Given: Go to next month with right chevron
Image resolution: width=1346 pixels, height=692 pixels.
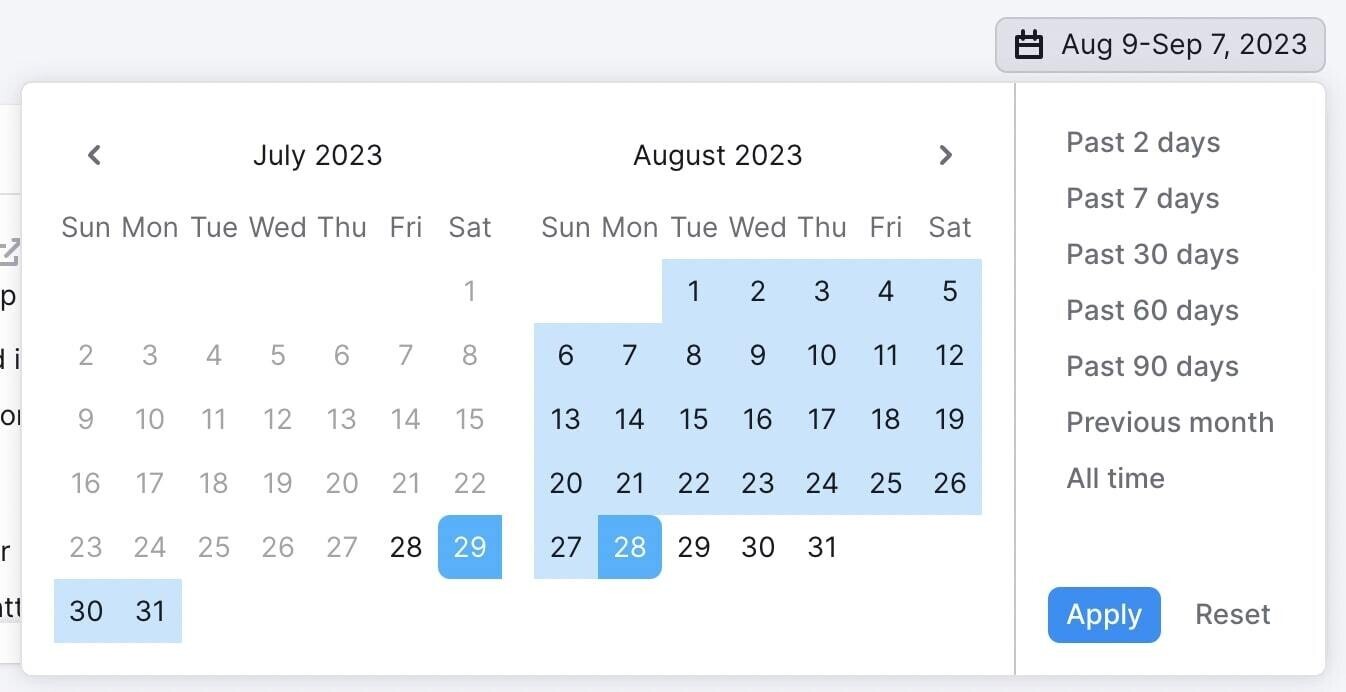Looking at the screenshot, I should pyautogui.click(x=945, y=155).
